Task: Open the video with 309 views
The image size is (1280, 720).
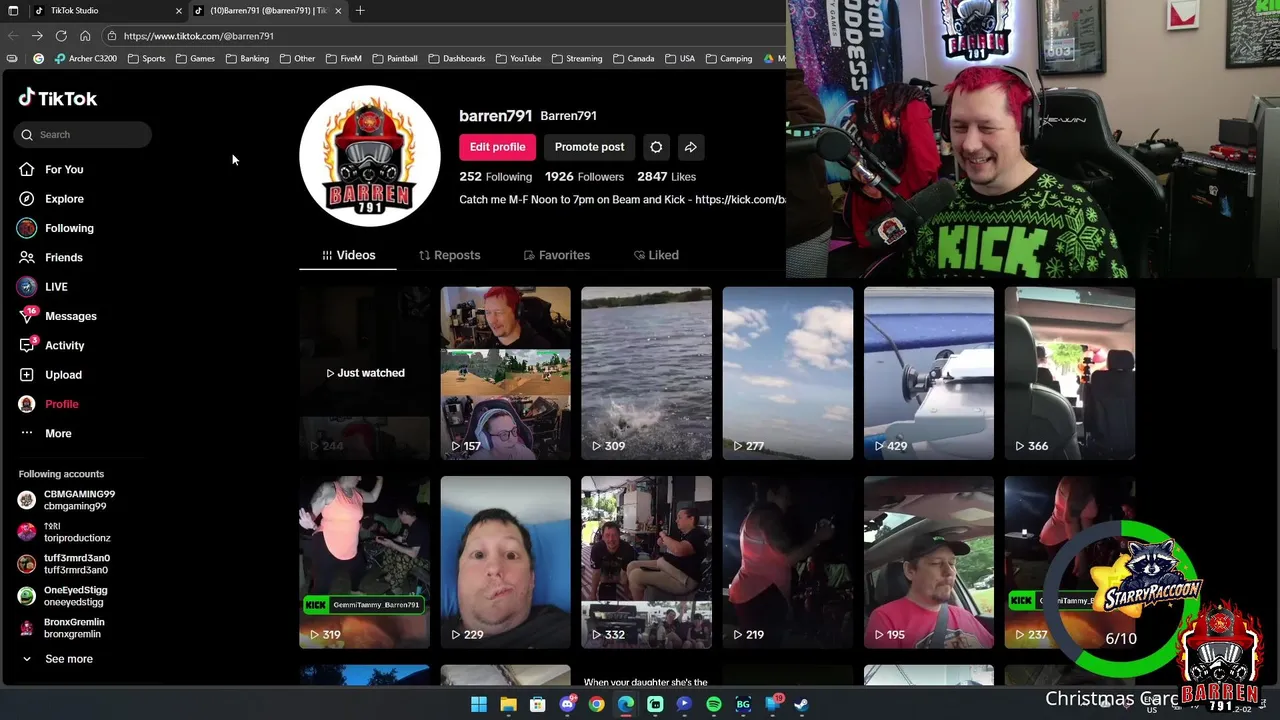Action: (x=647, y=373)
